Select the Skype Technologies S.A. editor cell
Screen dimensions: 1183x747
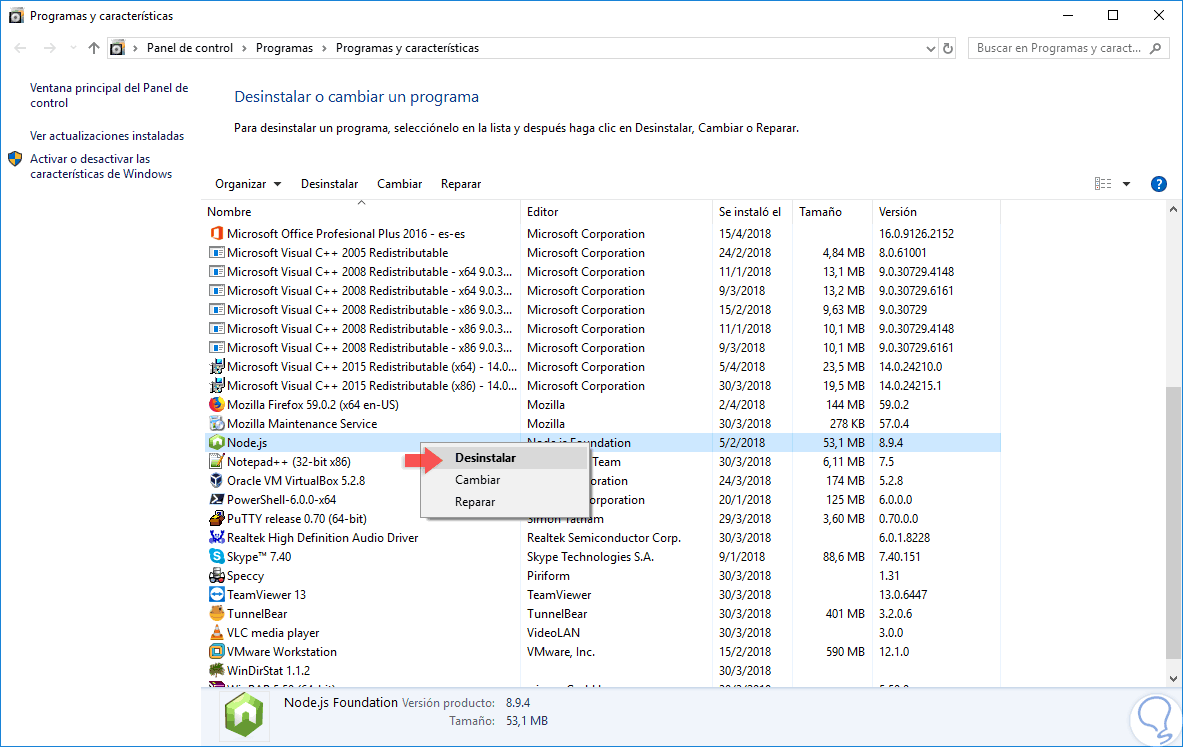tap(590, 557)
